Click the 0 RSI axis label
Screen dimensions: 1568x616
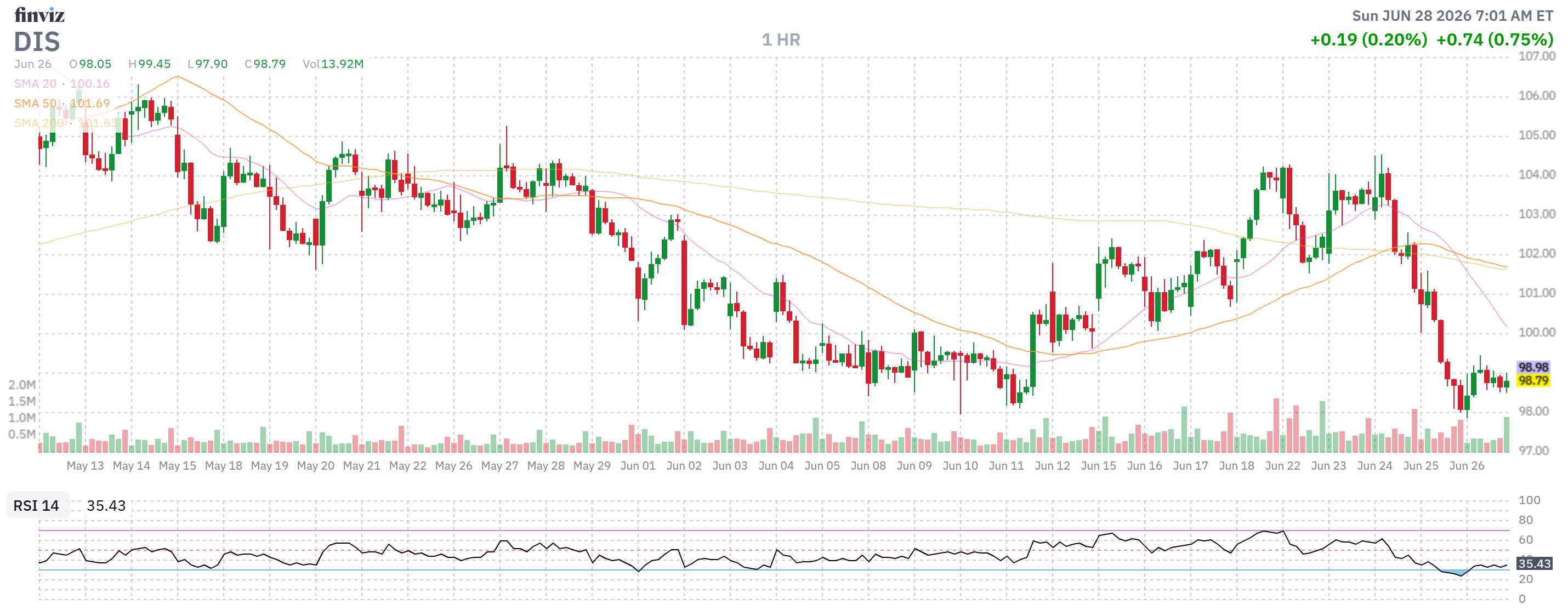(1522, 600)
